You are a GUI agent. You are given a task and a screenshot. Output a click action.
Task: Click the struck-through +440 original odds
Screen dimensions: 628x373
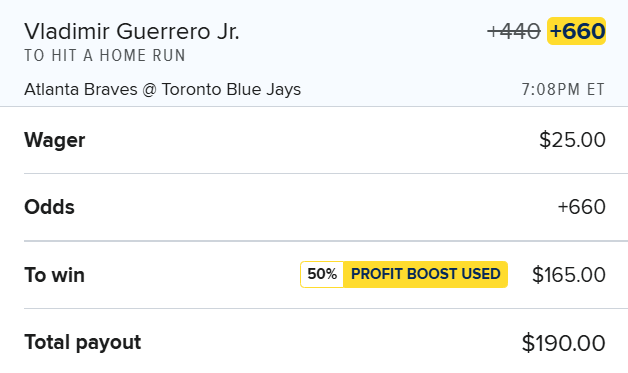coord(514,31)
